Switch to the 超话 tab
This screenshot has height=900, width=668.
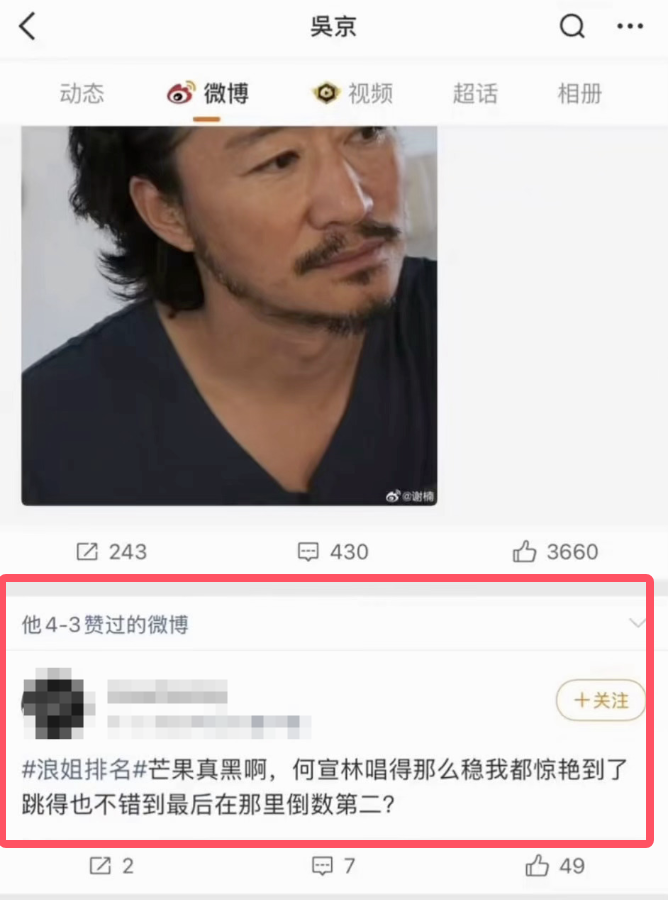coord(475,94)
